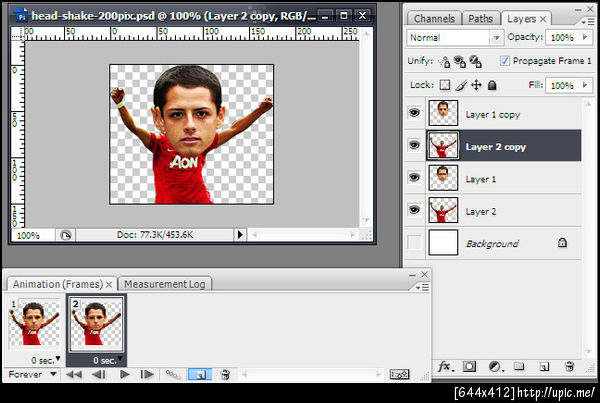This screenshot has width=600, height=403.
Task: Click the Unify layer style icon
Action: pyautogui.click(x=475, y=61)
